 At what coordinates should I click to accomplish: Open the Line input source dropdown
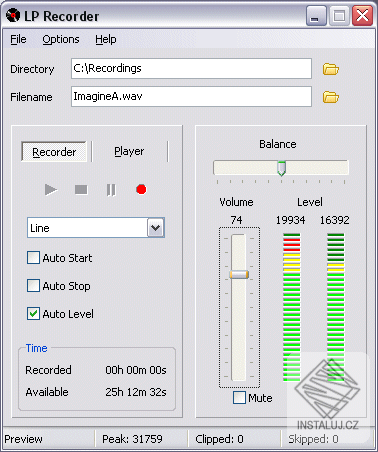[x=156, y=228]
